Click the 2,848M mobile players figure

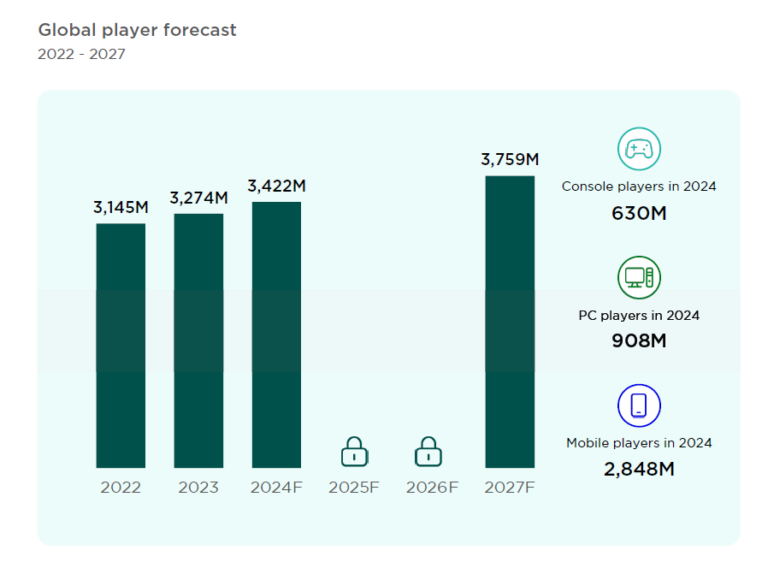[x=638, y=468]
